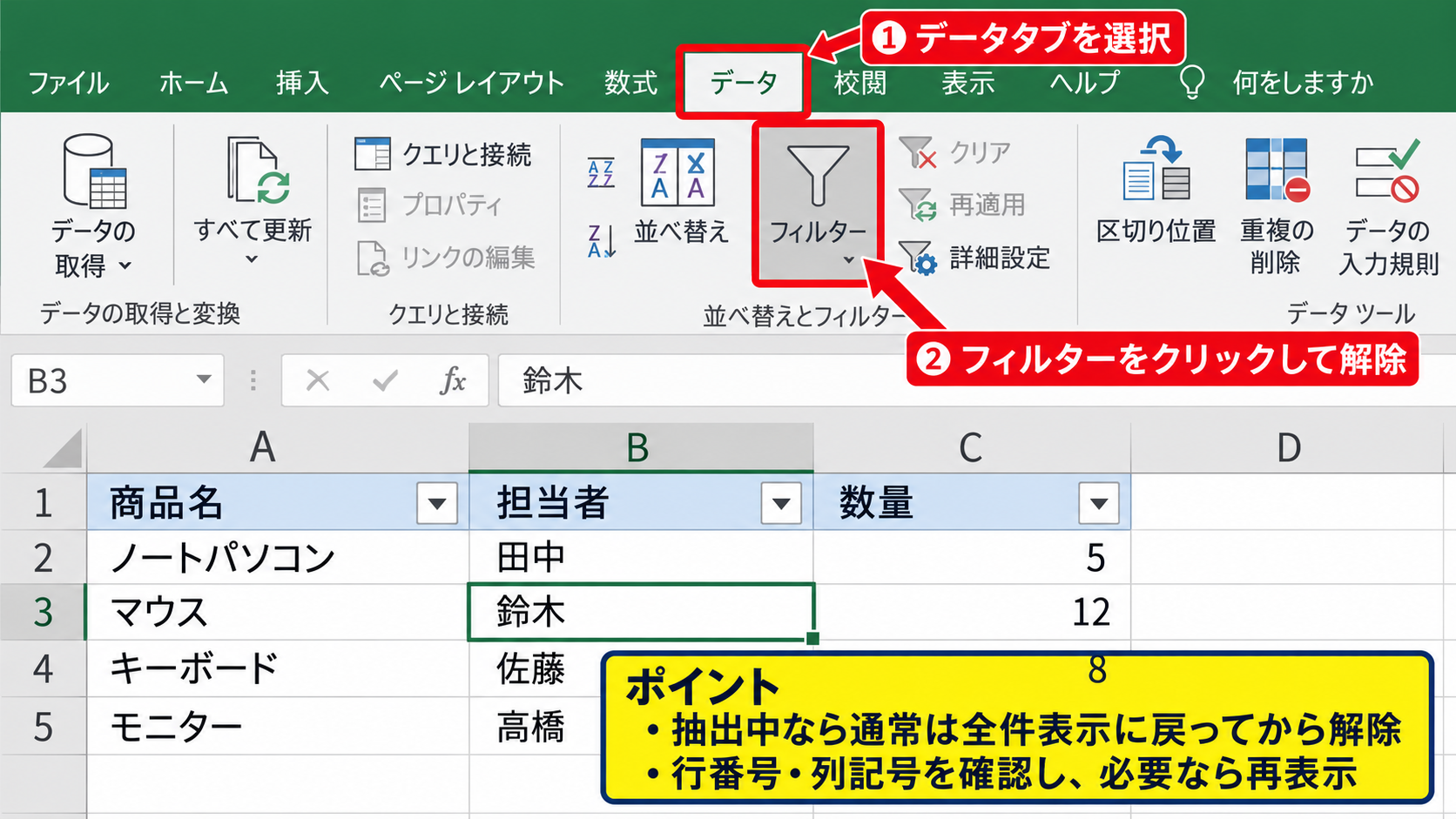This screenshot has width=1456, height=819.
Task: Click すべて更新 refresh all icon
Action: click(259, 170)
